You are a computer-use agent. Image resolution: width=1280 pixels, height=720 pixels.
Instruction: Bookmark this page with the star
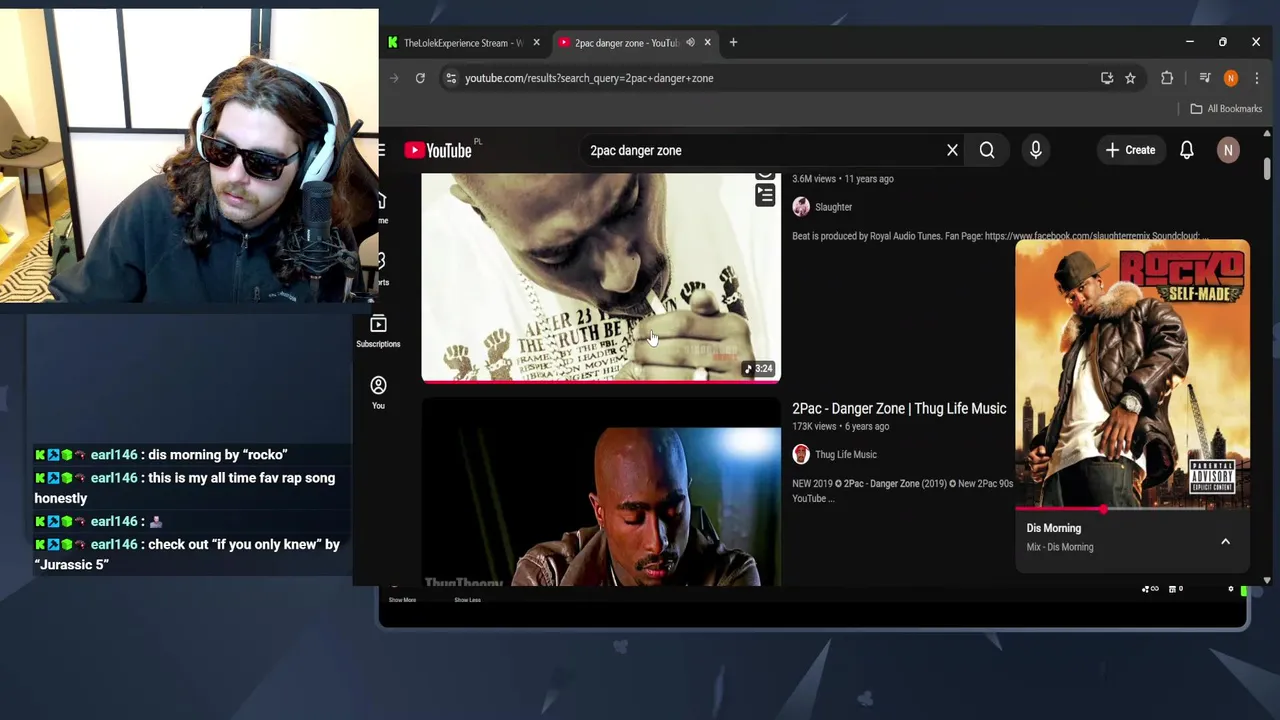pyautogui.click(x=1130, y=78)
